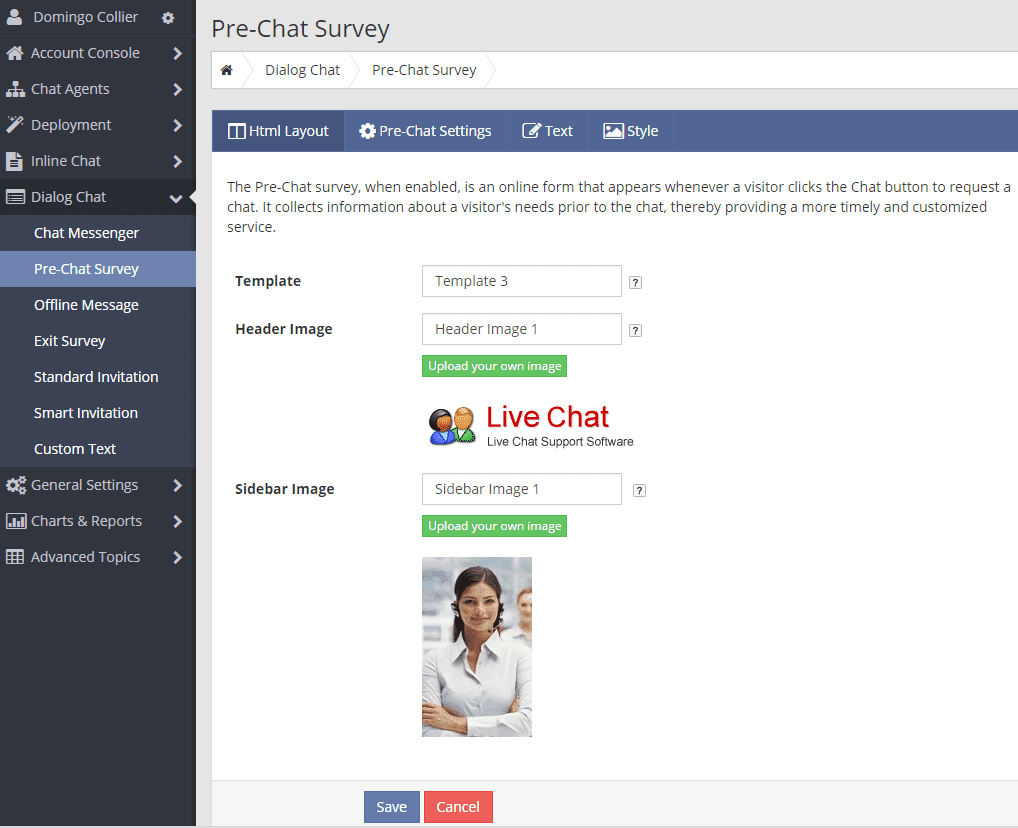The width and height of the screenshot is (1018, 828).
Task: Click the General Settings gears icon
Action: (x=16, y=484)
